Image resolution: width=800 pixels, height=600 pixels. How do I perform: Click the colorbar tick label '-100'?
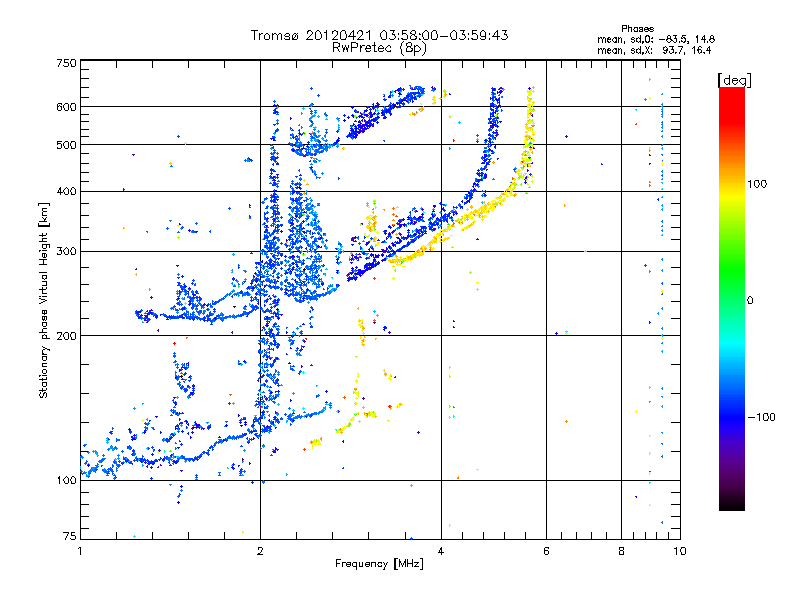(762, 417)
